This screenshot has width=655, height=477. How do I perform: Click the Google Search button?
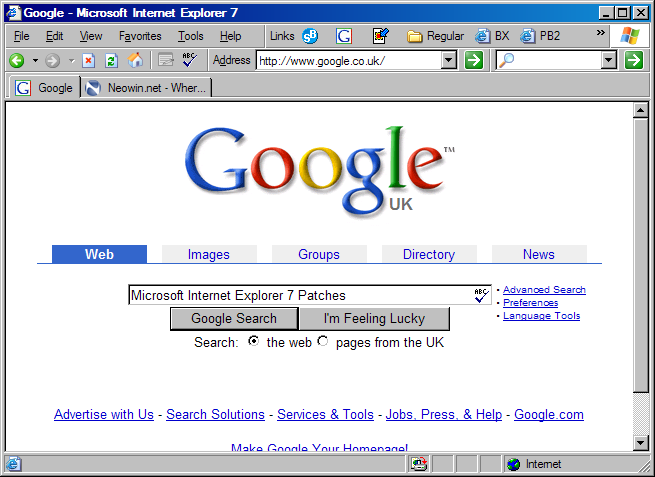tap(234, 319)
